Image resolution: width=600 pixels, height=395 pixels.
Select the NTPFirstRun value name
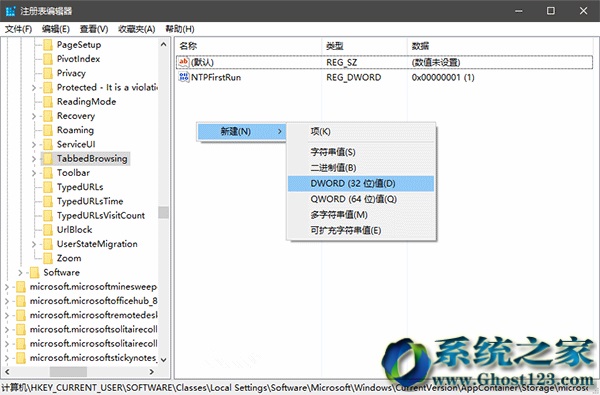[216, 77]
